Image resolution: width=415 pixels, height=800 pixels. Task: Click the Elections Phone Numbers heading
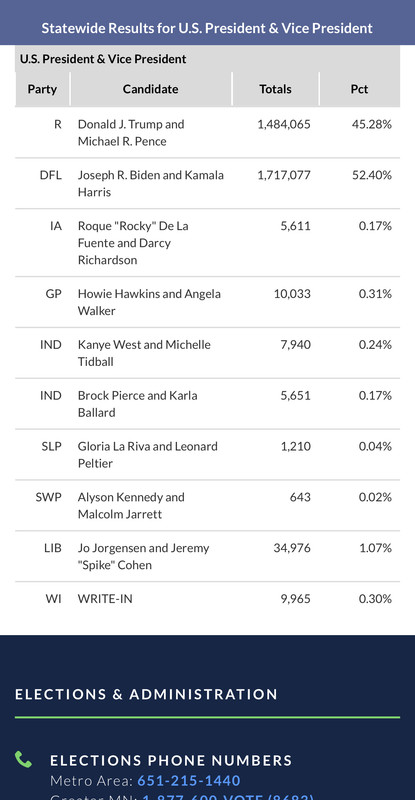(x=171, y=760)
